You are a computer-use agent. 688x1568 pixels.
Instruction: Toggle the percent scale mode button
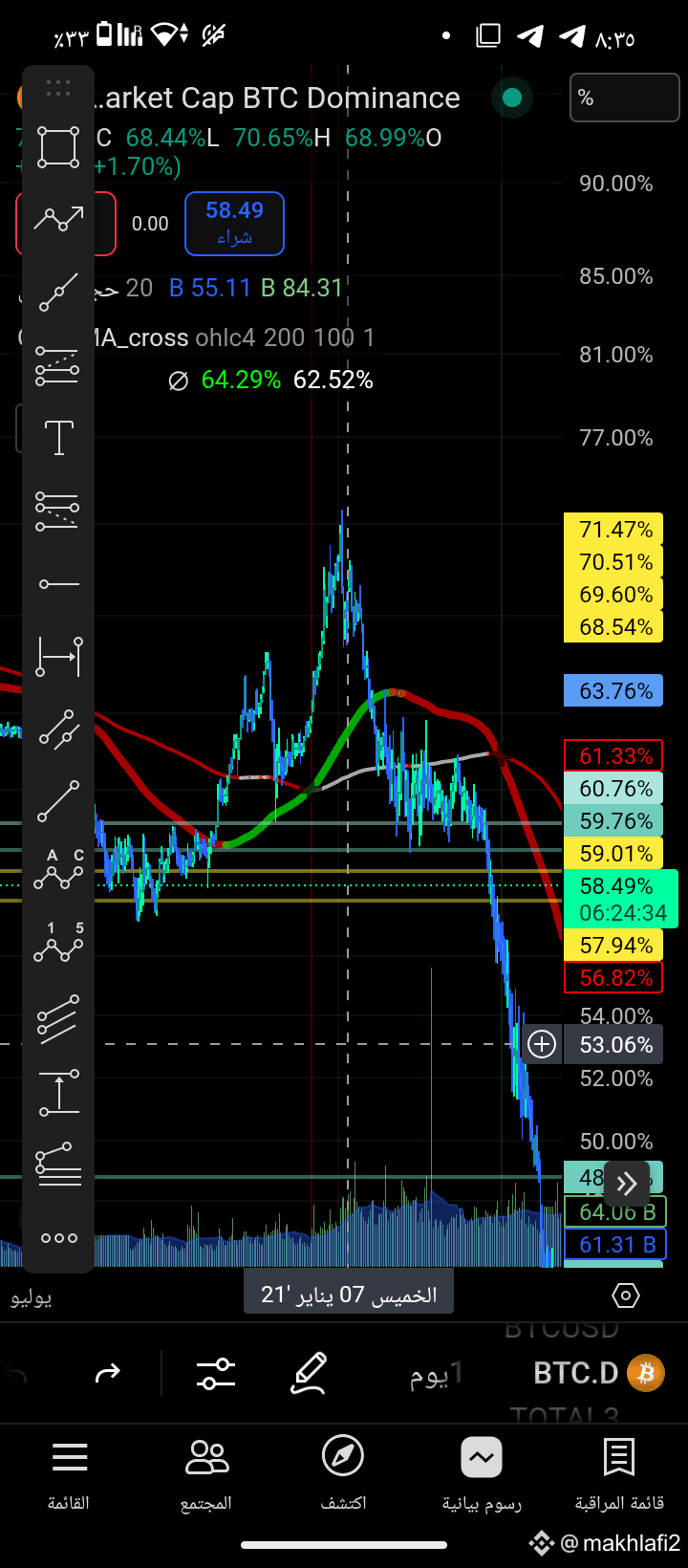pyautogui.click(x=625, y=98)
